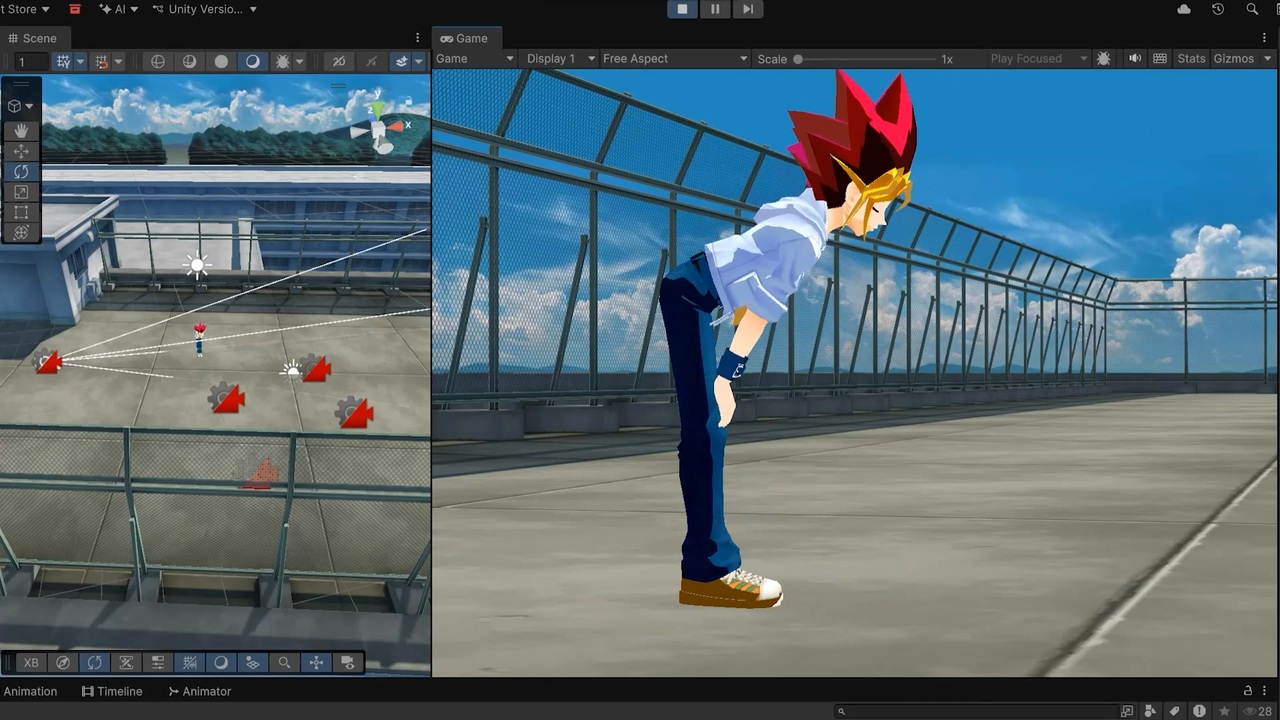Toggle the Scene overlays layers icon

coord(402,61)
